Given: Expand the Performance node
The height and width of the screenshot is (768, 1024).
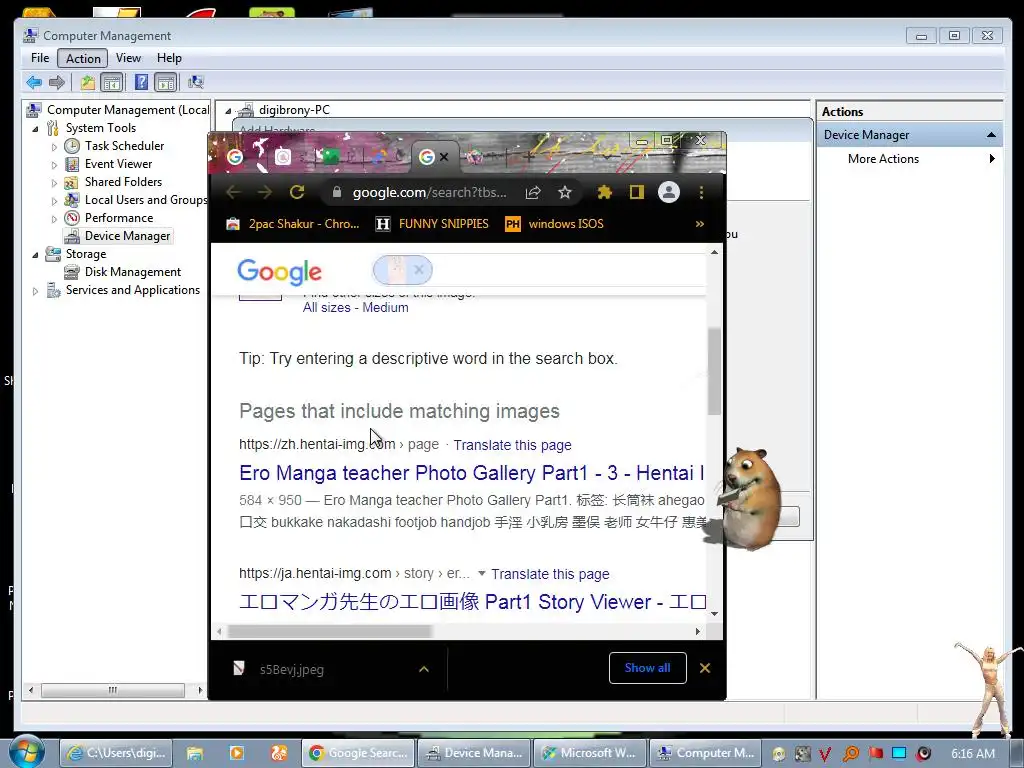Looking at the screenshot, I should pyautogui.click(x=54, y=219).
